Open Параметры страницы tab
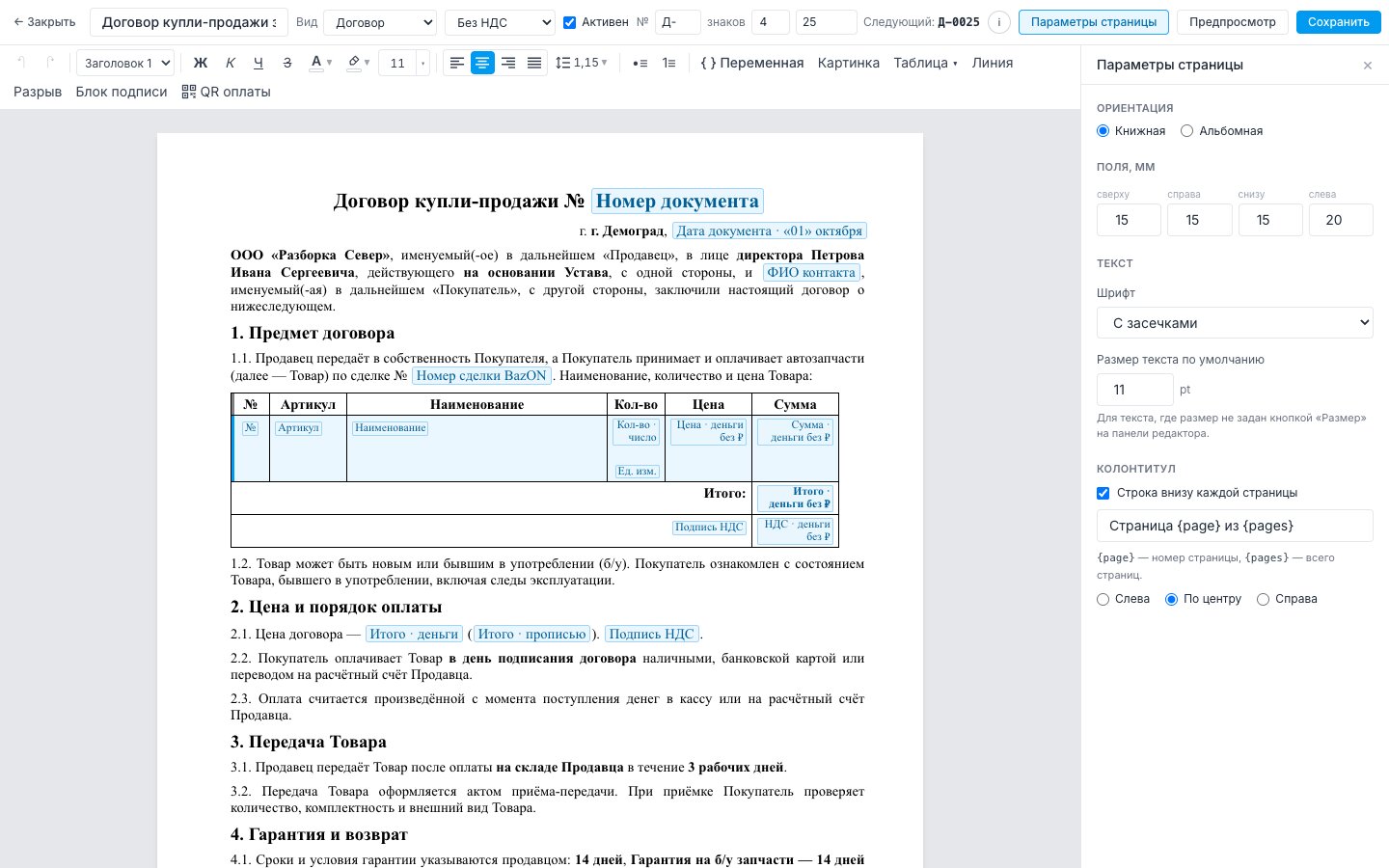 tap(1094, 22)
